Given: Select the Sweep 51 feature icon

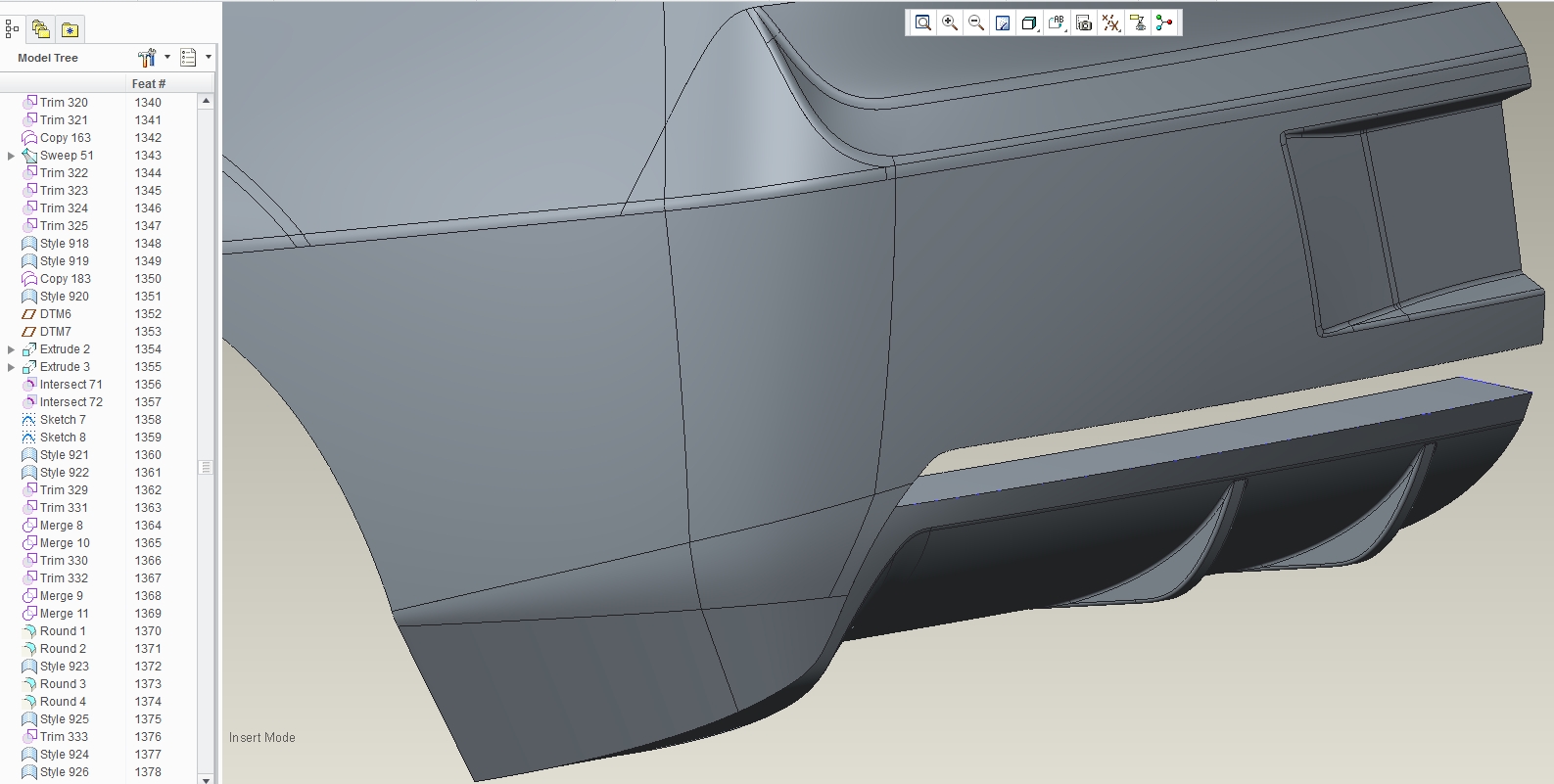Looking at the screenshot, I should click(29, 156).
